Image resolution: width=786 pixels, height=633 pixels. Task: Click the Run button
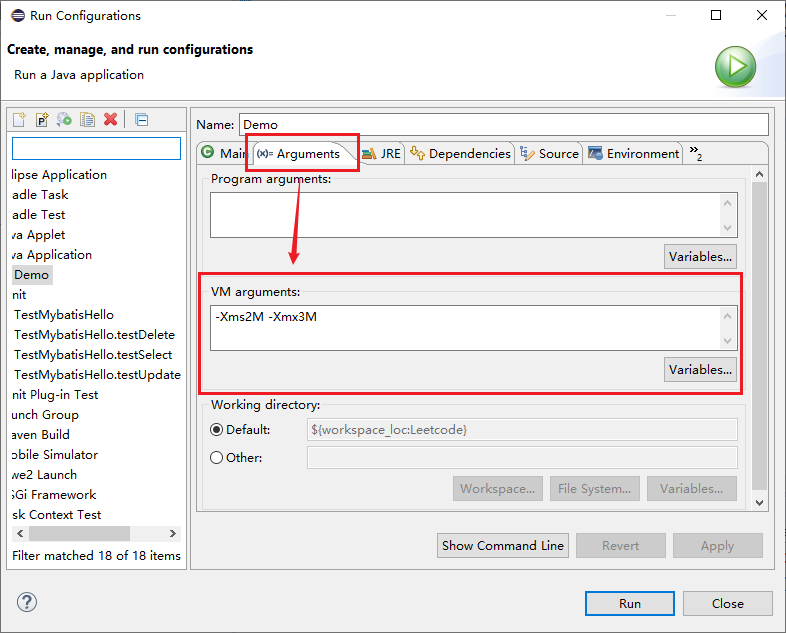630,603
